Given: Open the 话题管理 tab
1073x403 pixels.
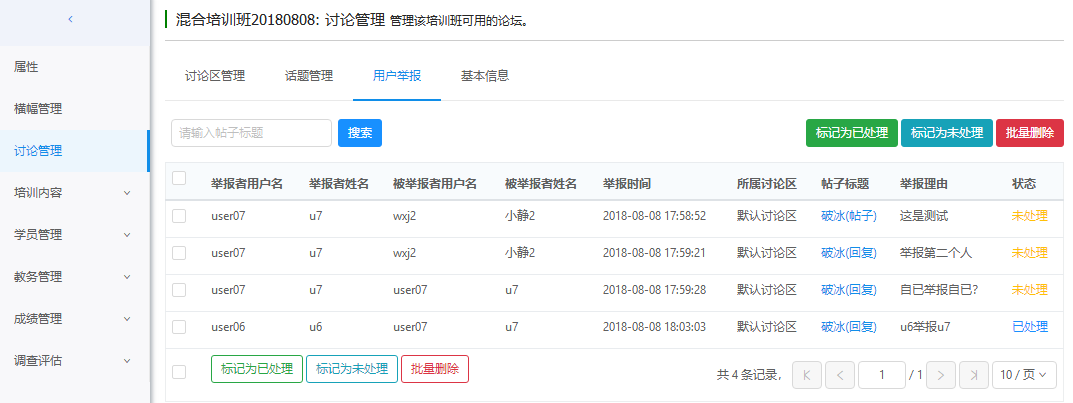Looking at the screenshot, I should (x=309, y=75).
